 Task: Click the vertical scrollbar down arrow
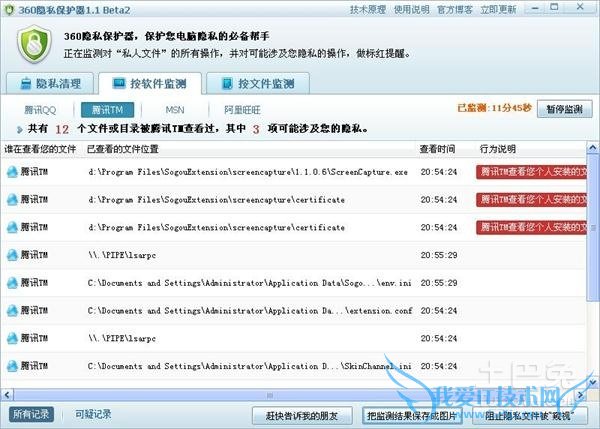pyautogui.click(x=592, y=382)
